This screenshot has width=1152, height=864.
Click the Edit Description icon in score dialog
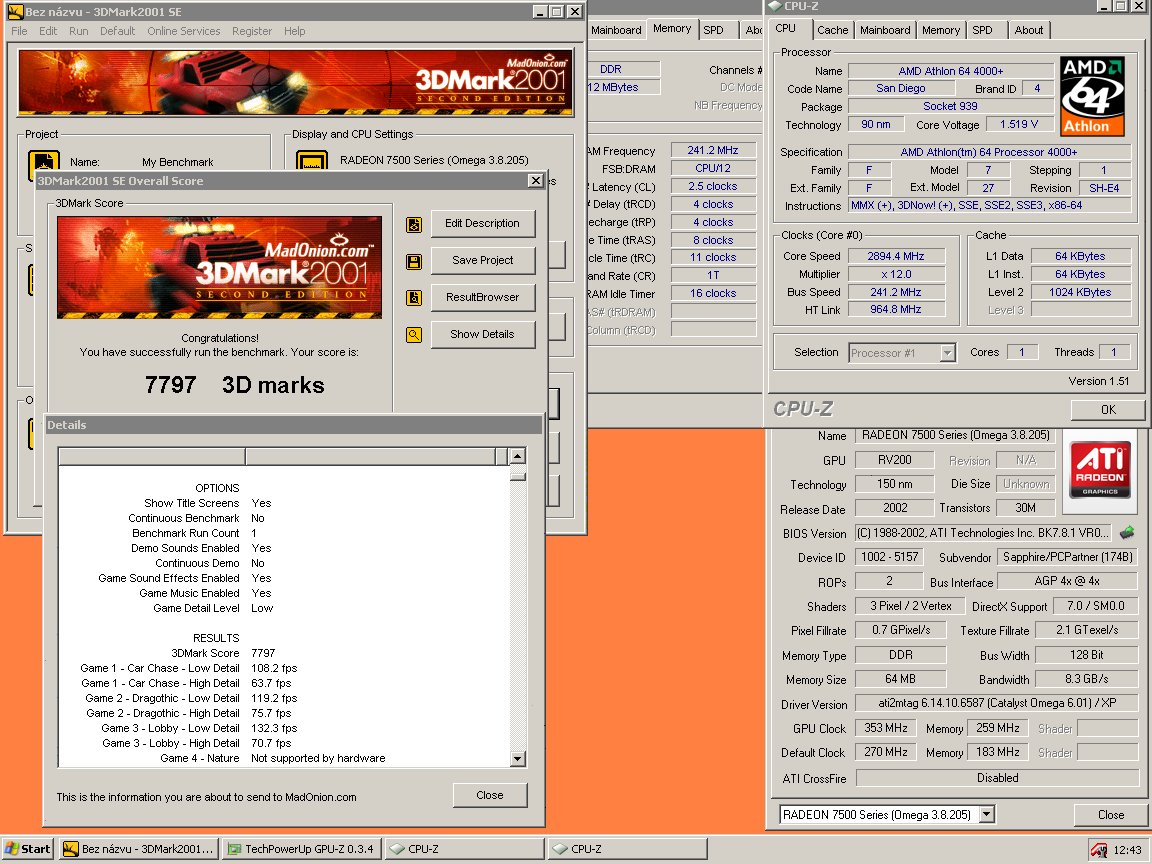[414, 225]
